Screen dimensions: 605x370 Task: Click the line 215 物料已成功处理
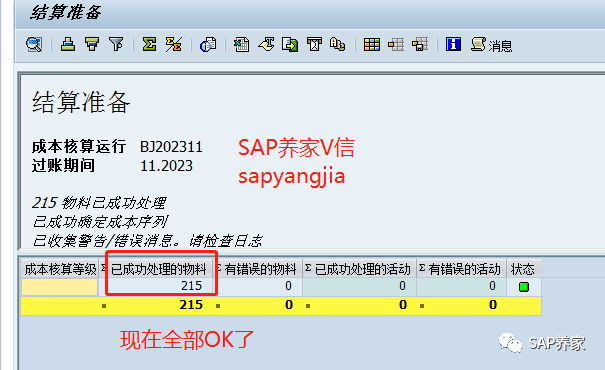pyautogui.click(x=99, y=203)
